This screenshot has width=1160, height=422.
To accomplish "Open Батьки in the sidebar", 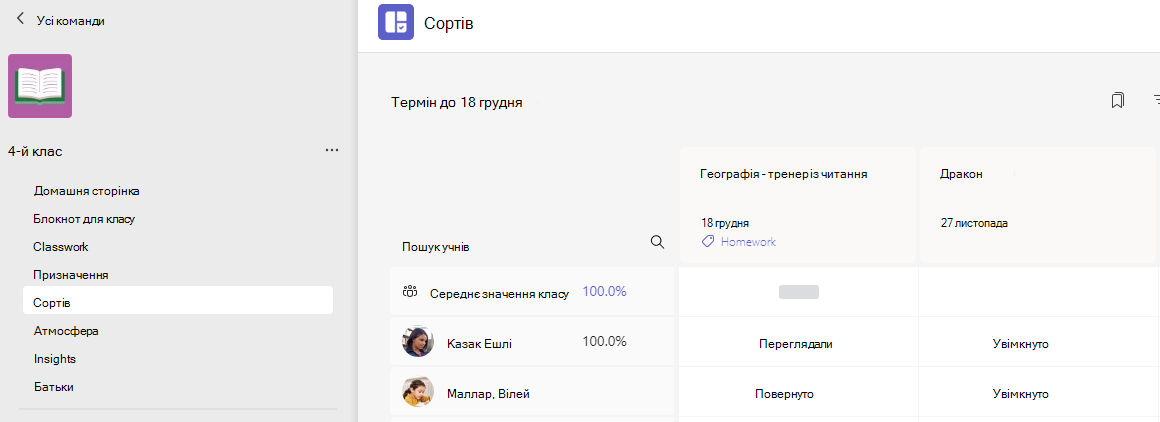I will 53,386.
